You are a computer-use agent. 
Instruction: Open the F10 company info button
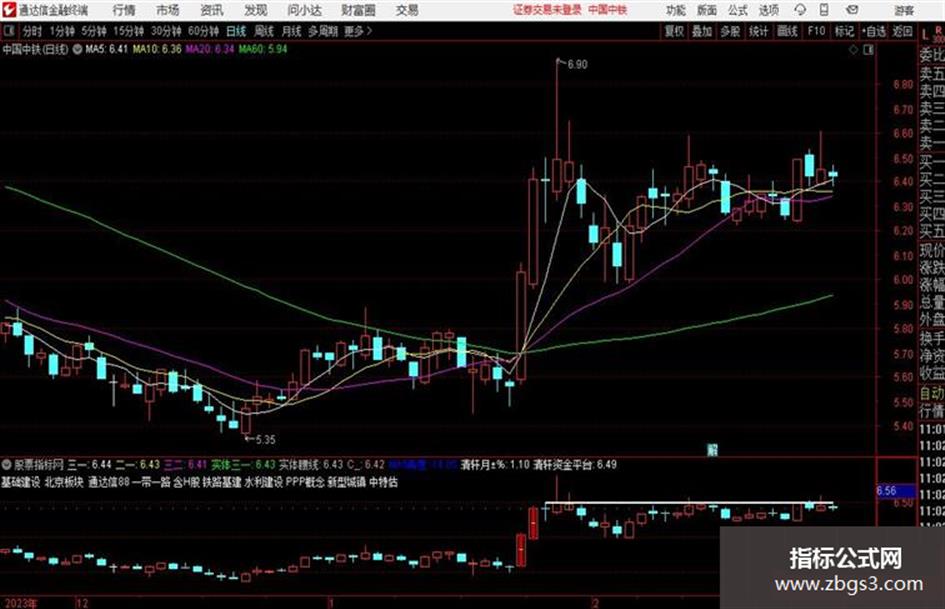817,31
